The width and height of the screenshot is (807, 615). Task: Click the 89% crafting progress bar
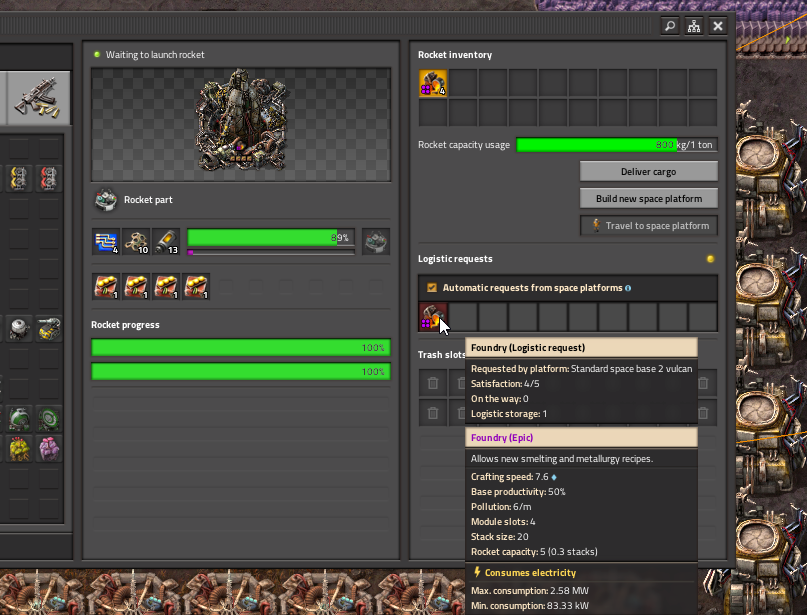pyautogui.click(x=271, y=238)
